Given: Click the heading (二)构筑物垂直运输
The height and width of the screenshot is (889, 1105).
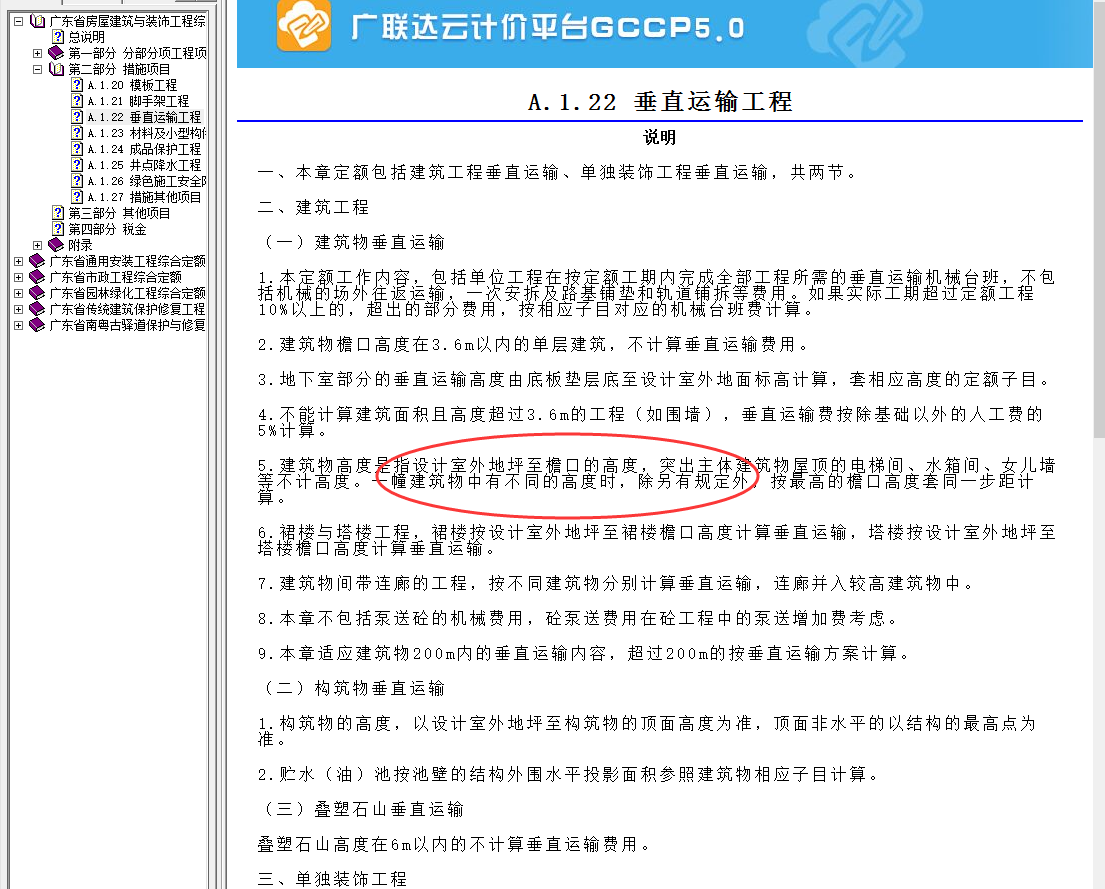Looking at the screenshot, I should tap(352, 688).
